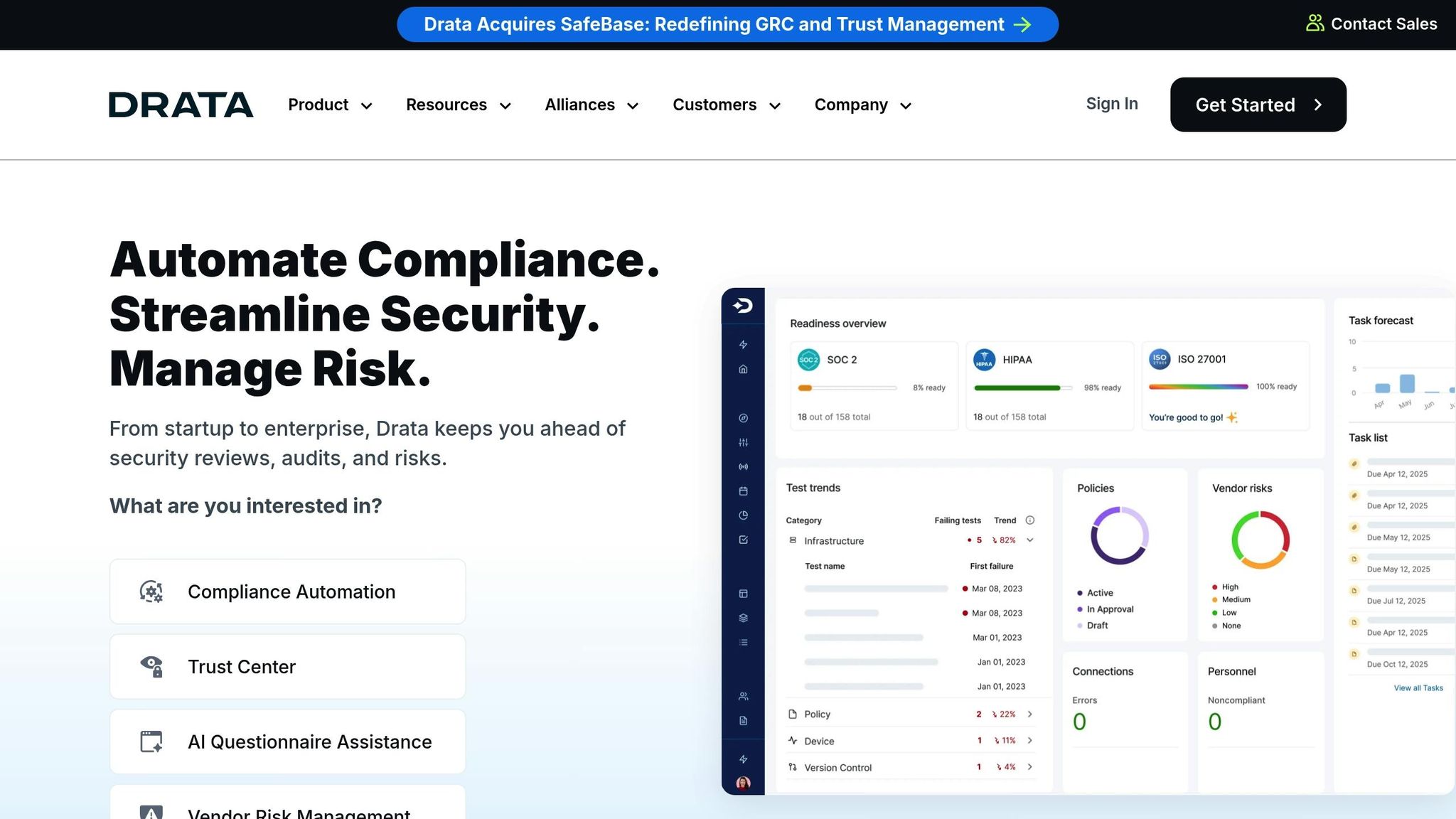This screenshot has height=819, width=1456.
Task: Click the stacked layers icon in the dashboard sidebar
Action: [x=743, y=618]
